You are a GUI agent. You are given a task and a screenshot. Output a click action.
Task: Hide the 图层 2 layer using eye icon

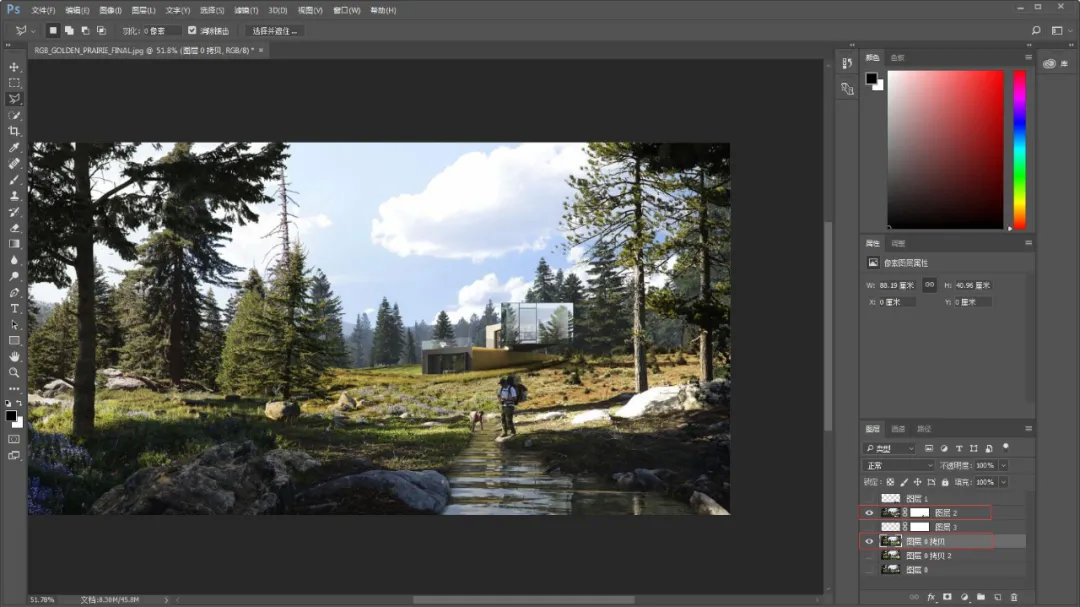869,512
